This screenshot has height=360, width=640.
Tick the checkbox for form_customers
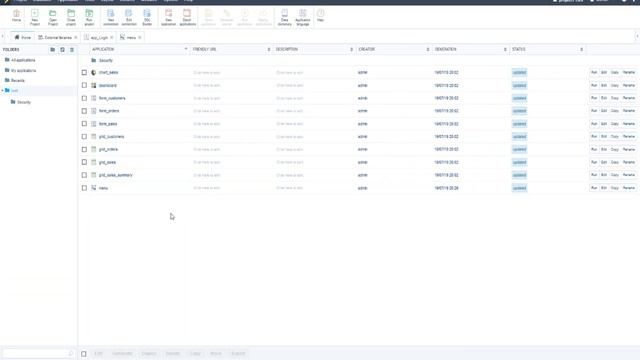pyautogui.click(x=84, y=98)
